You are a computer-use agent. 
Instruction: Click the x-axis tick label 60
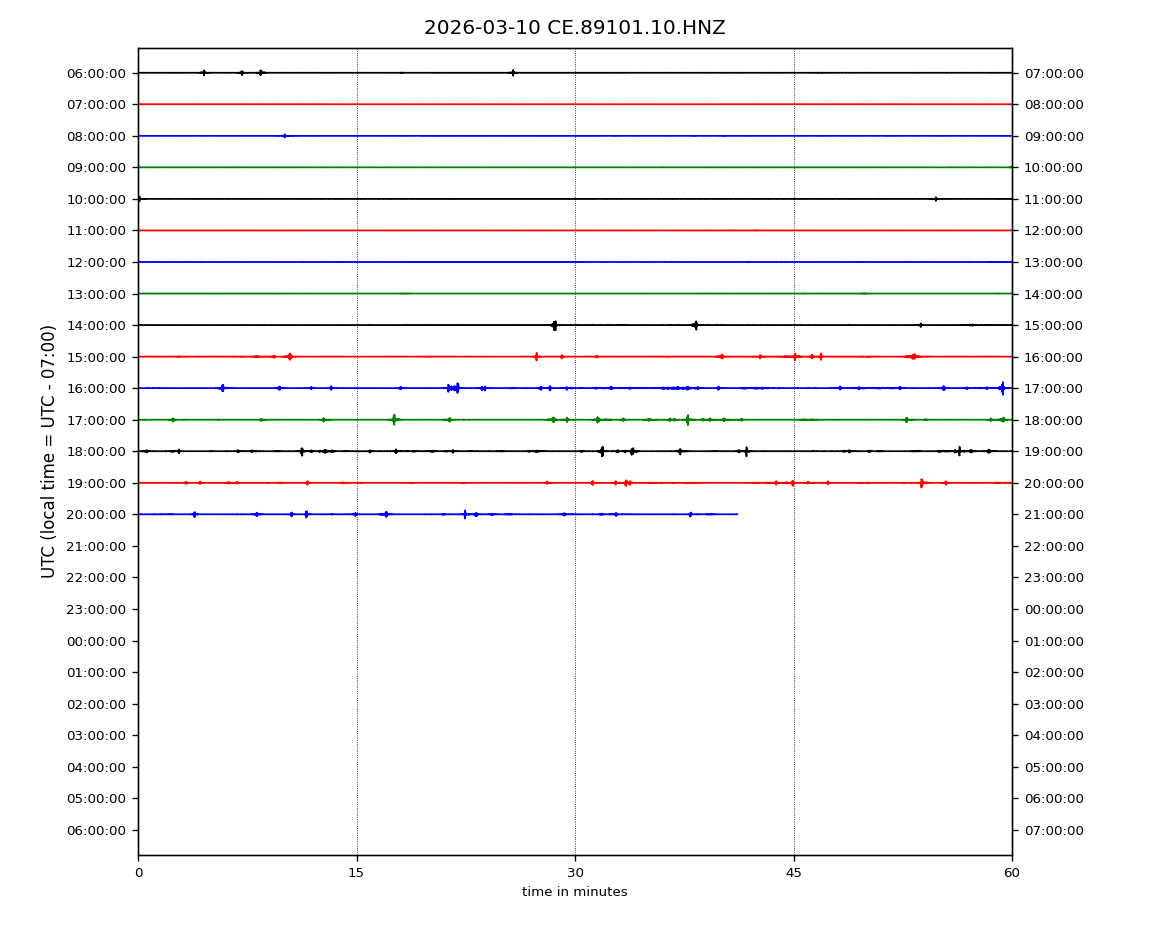[1012, 873]
